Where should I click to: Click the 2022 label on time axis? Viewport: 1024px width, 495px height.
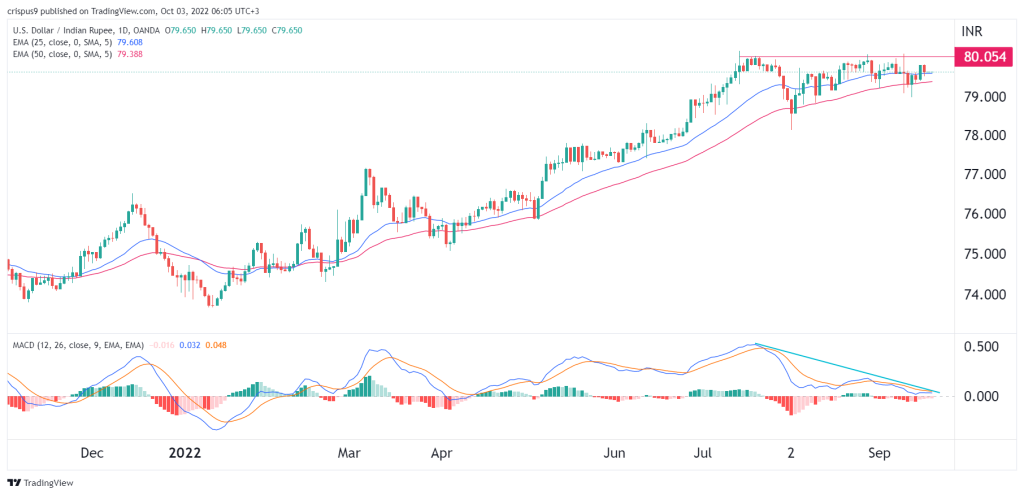[185, 452]
